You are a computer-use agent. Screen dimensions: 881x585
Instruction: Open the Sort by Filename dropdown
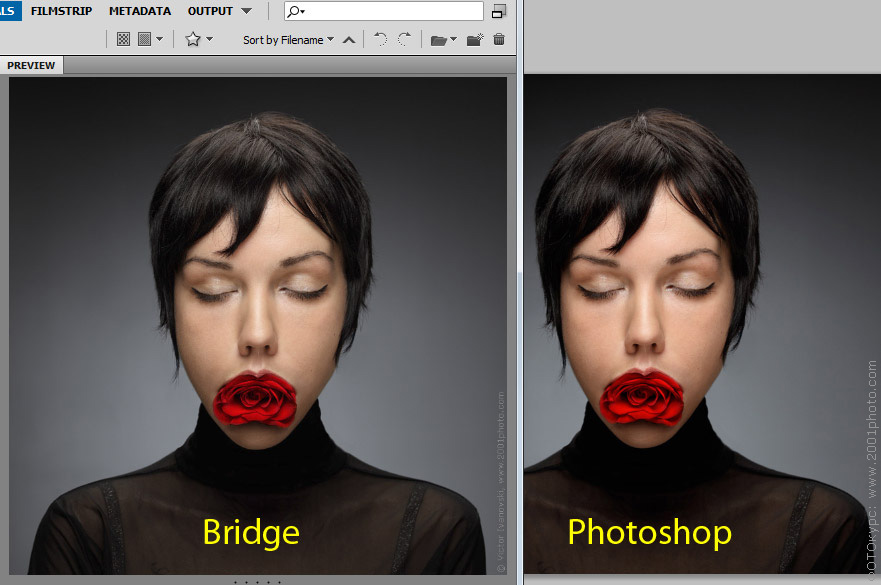tap(288, 40)
